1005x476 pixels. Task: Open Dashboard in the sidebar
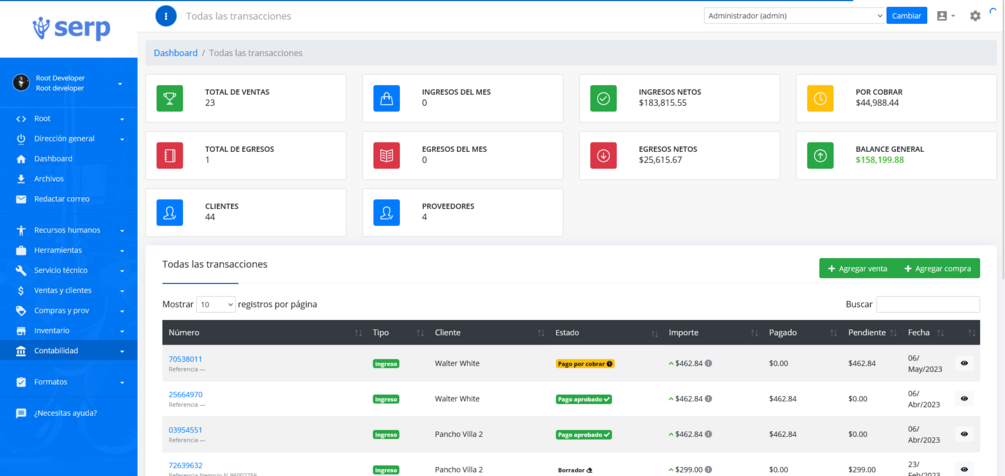point(69,159)
